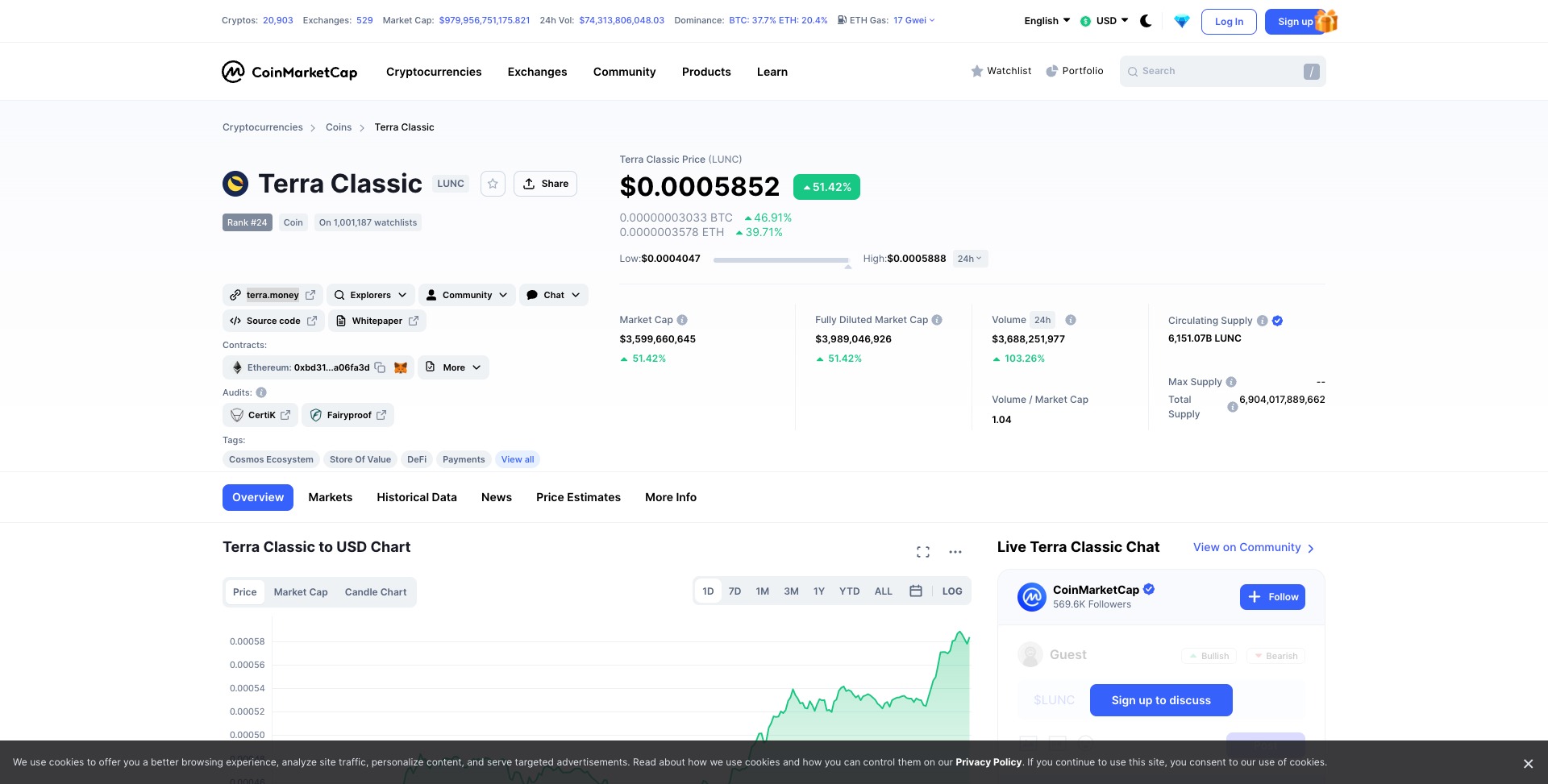Viewport: 1548px width, 784px height.
Task: Click Market Cap info icon
Action: [682, 320]
